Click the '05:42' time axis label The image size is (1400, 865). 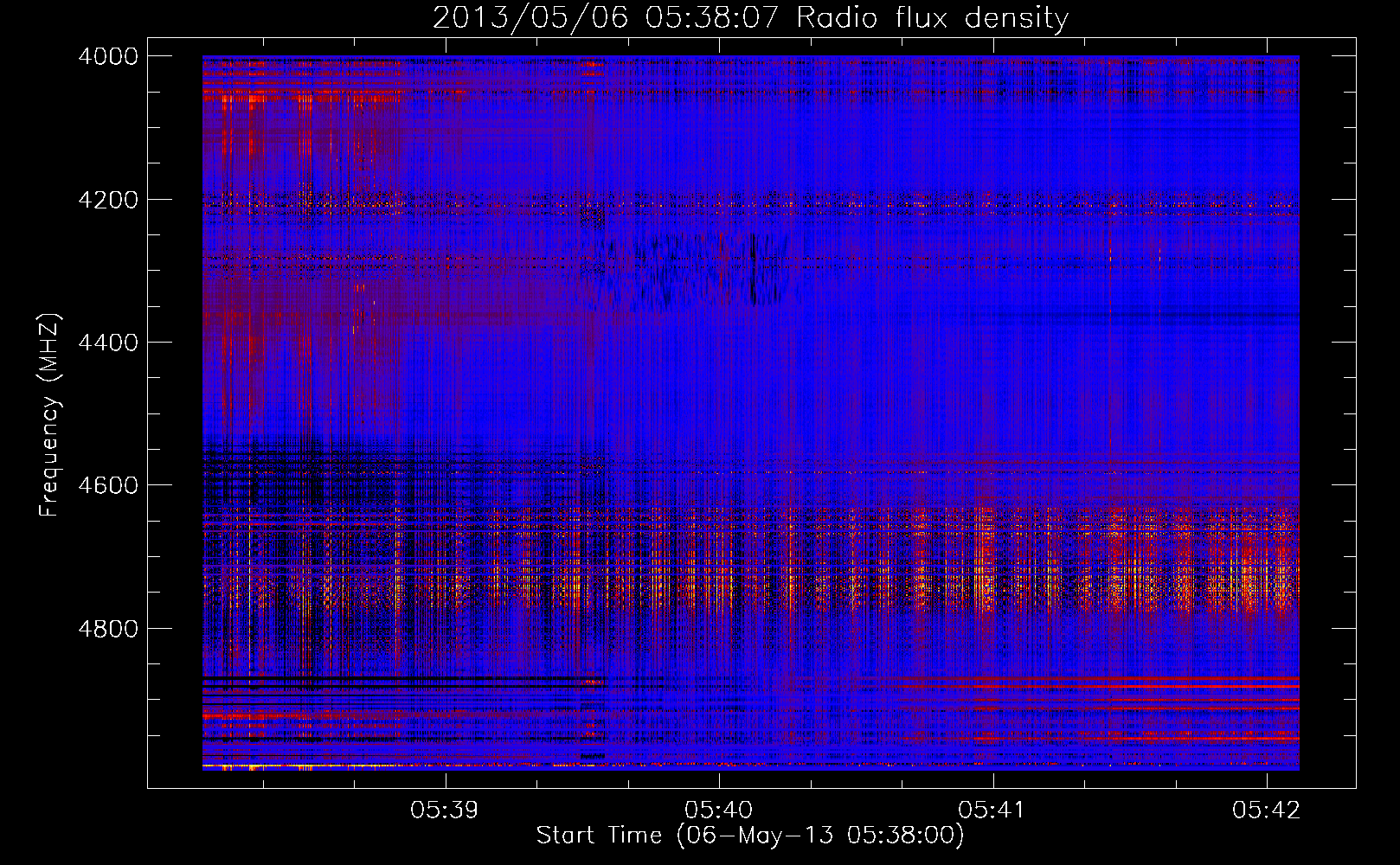[x=1267, y=811]
